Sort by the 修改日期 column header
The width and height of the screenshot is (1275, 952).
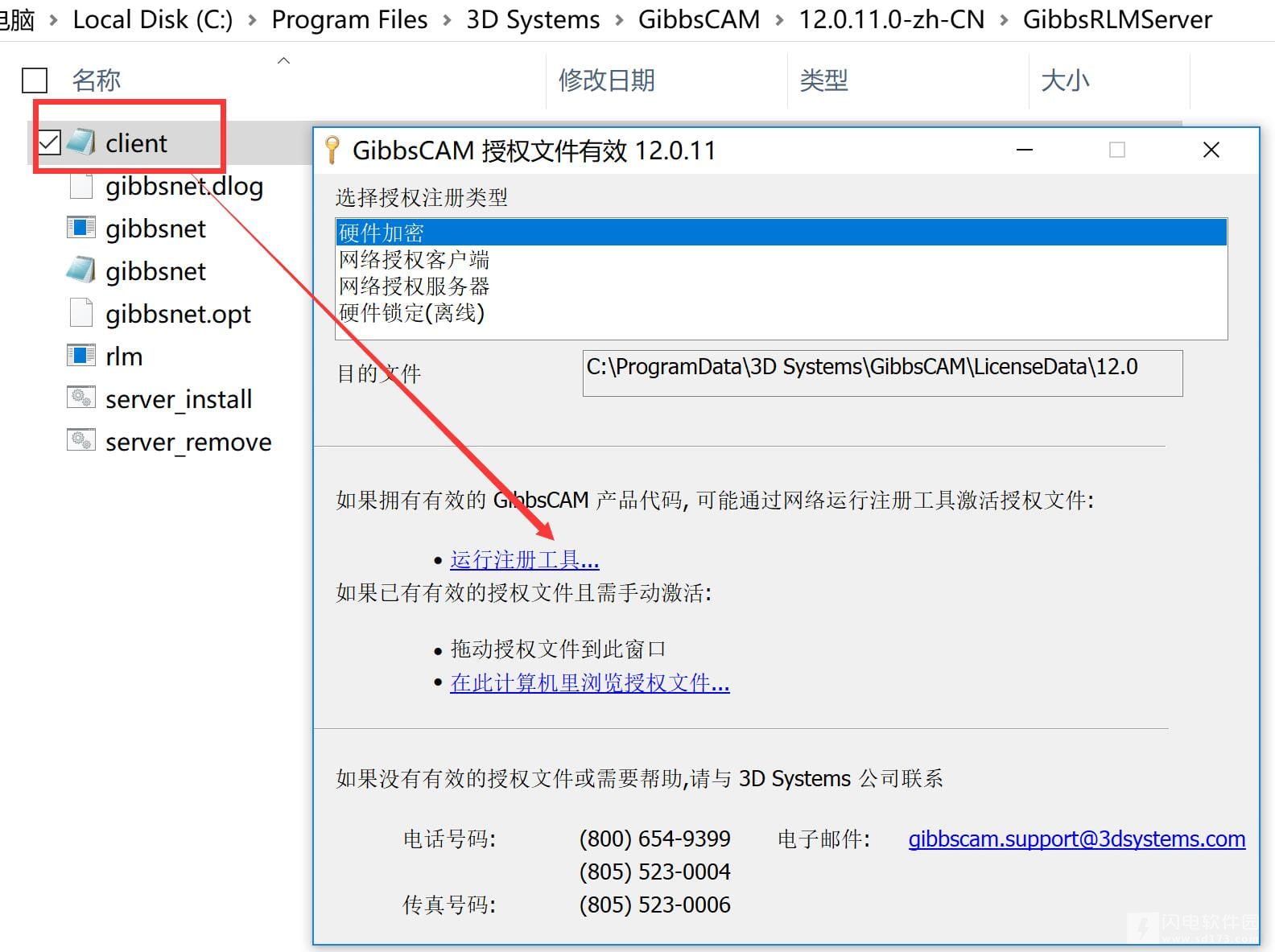click(606, 80)
